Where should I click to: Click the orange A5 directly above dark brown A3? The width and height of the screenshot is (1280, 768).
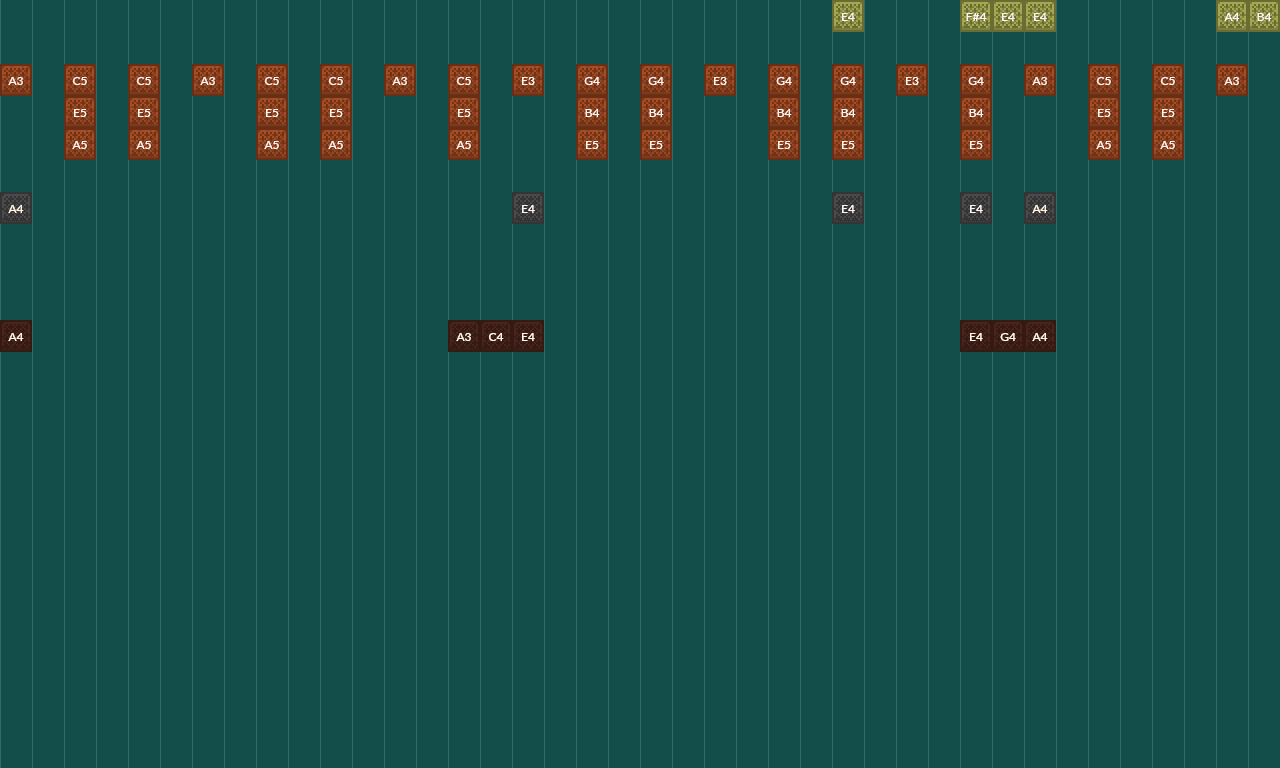[x=464, y=144]
